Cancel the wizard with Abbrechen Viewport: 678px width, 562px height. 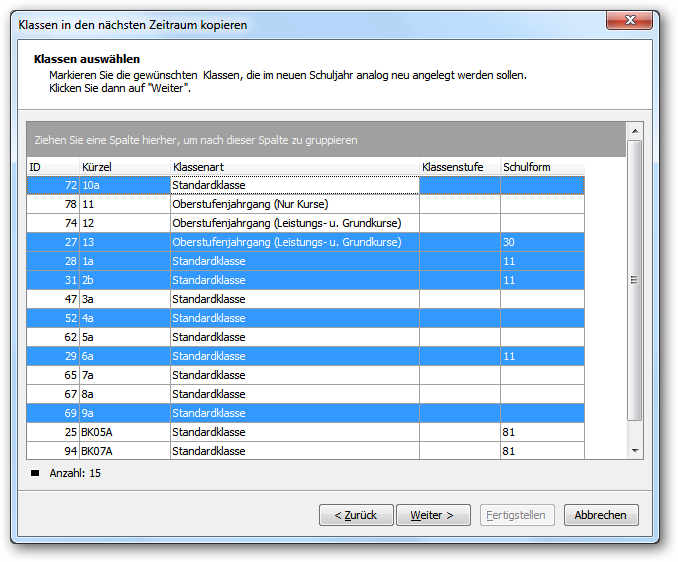(601, 515)
